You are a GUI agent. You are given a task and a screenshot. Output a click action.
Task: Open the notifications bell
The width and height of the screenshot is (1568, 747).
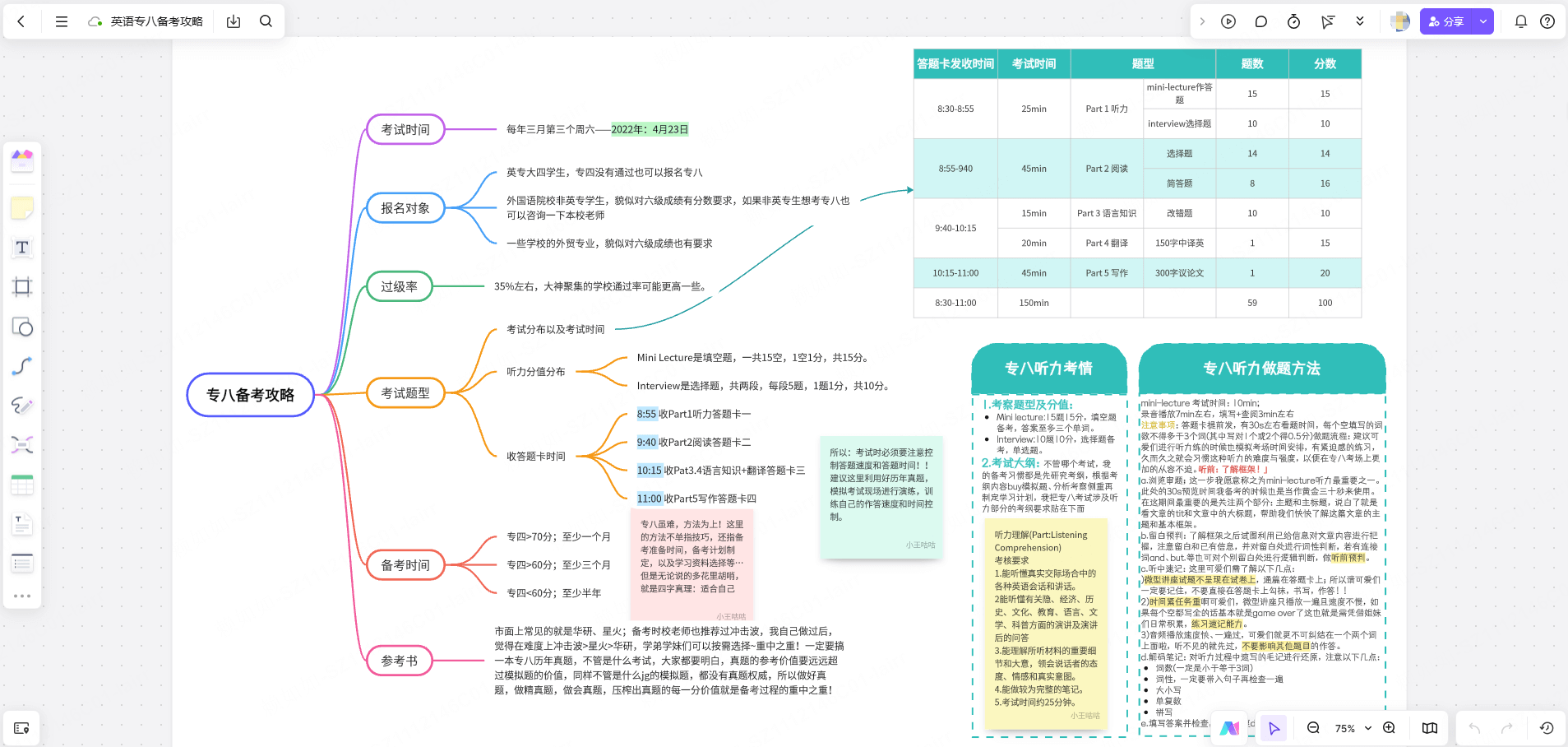(1521, 21)
